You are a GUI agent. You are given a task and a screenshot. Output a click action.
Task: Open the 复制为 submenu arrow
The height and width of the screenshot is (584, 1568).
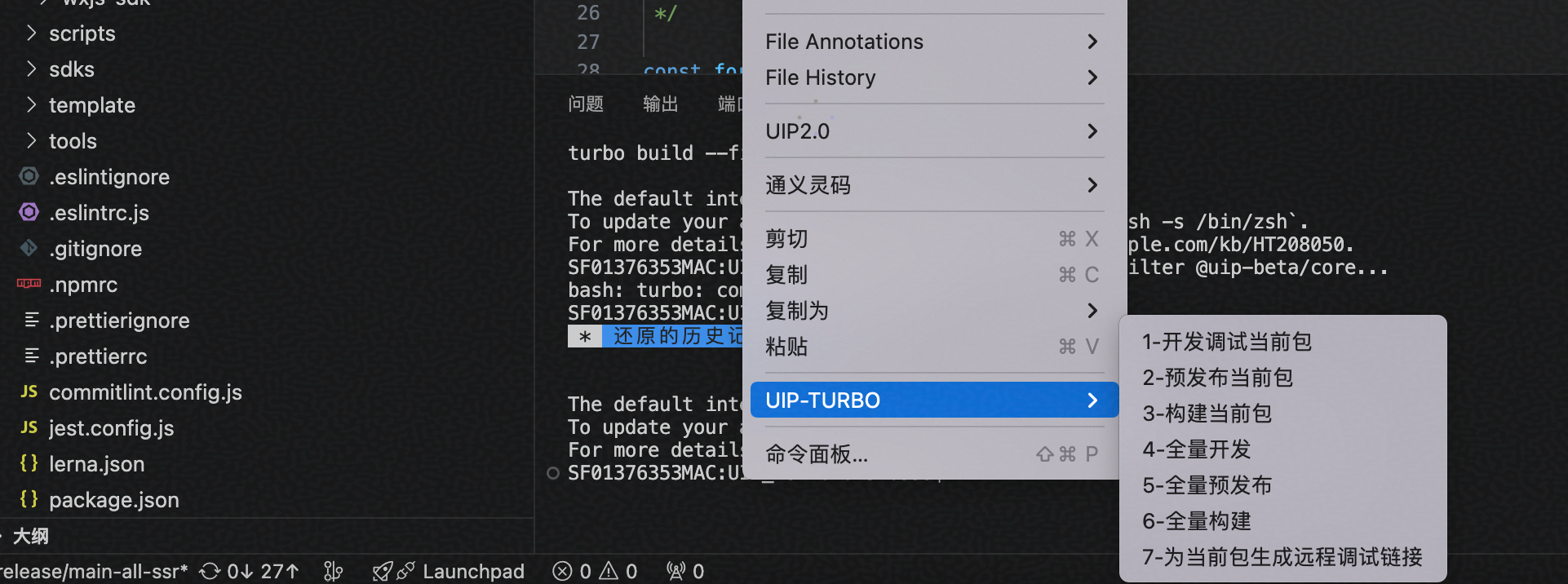tap(1092, 311)
